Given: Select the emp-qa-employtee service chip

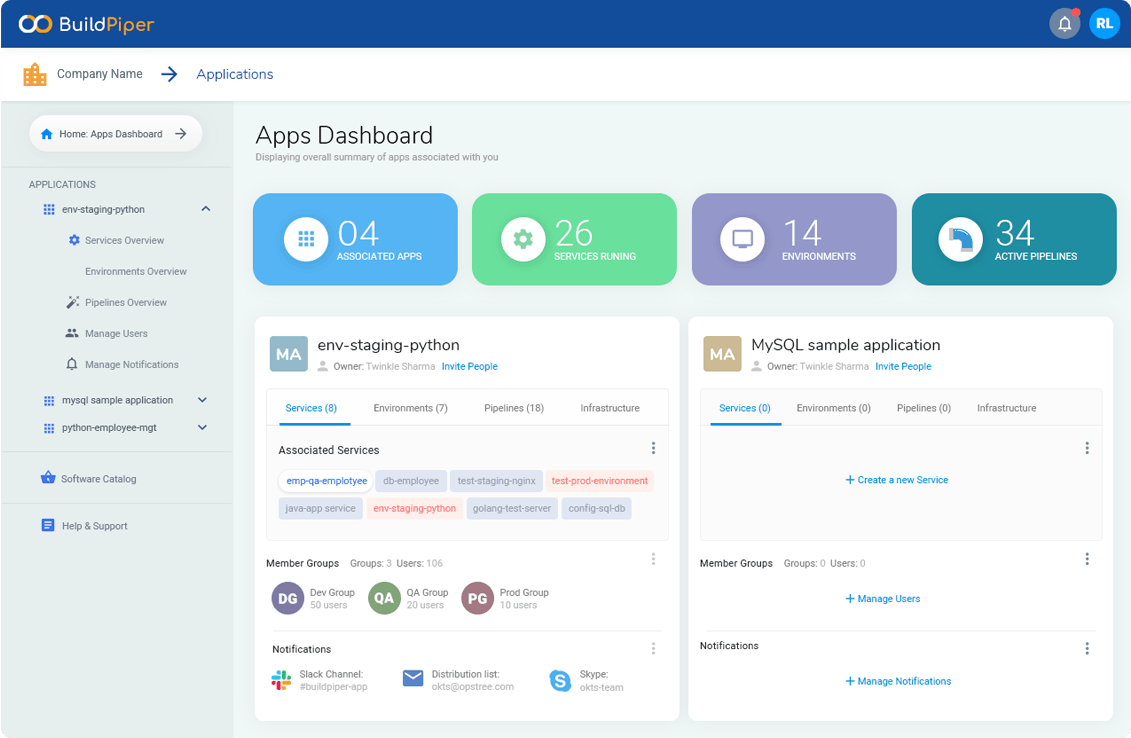Looking at the screenshot, I should (326, 481).
